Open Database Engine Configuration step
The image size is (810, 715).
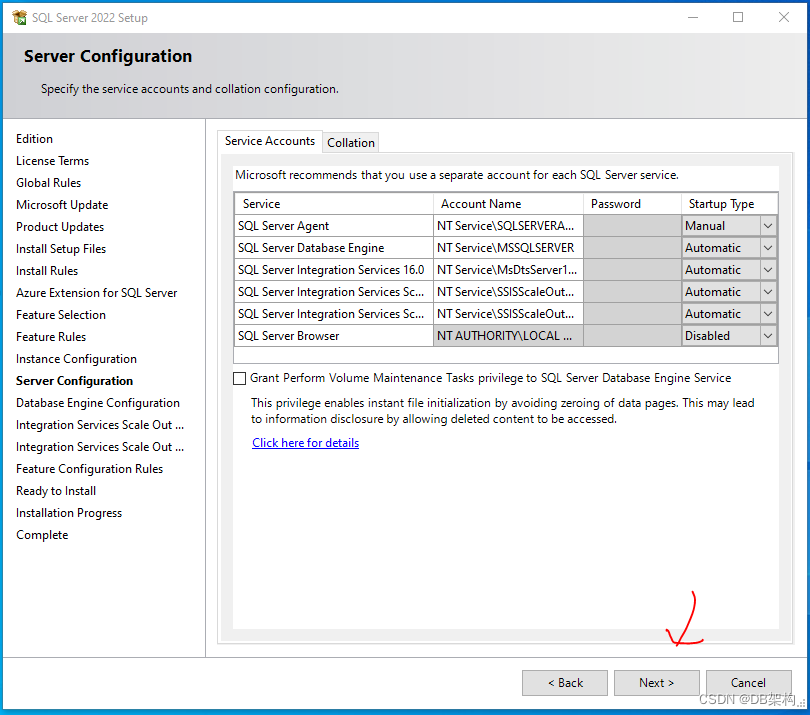pyautogui.click(x=97, y=402)
